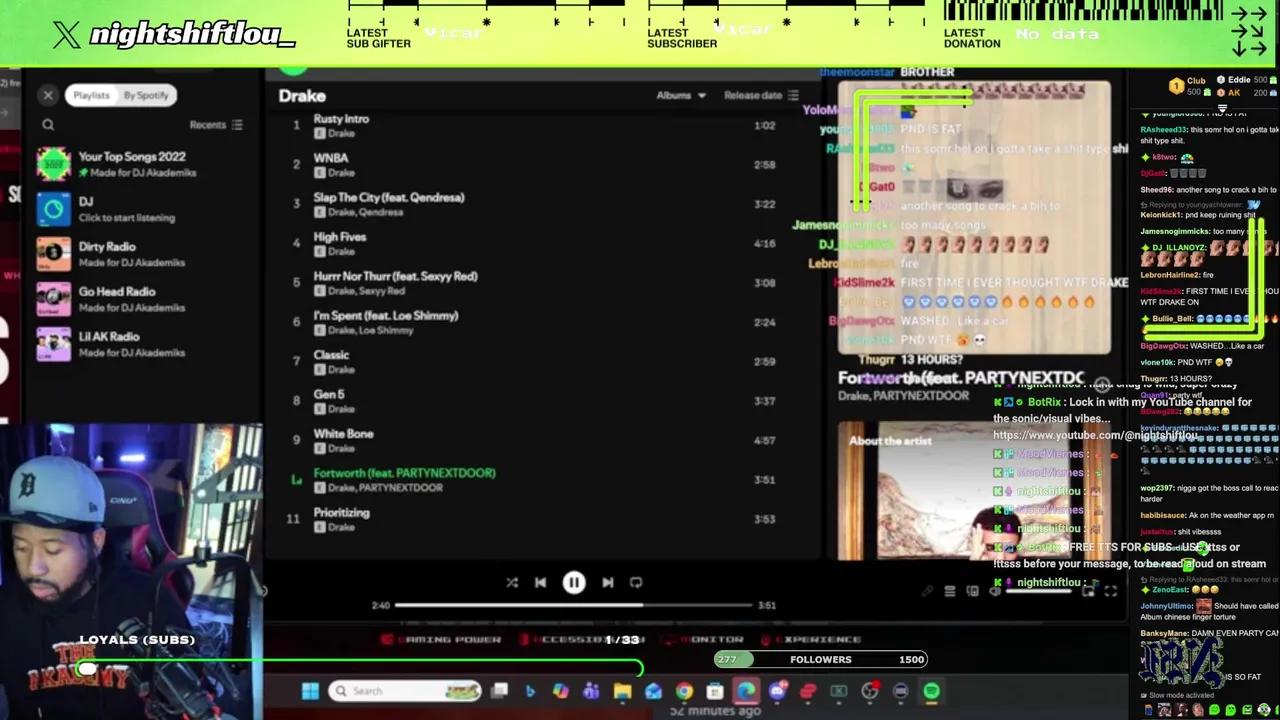Open the Recents sort menu
1280x720 pixels.
click(216, 125)
